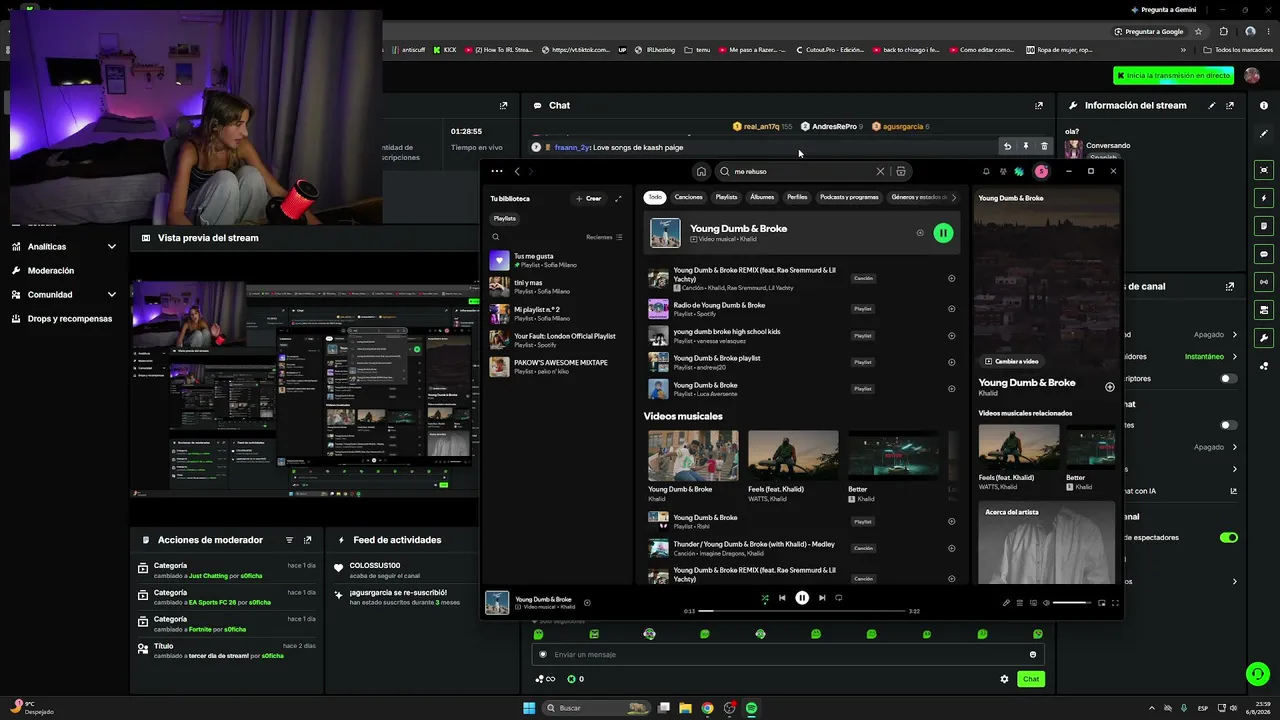Open chat settings gear
Screen dimensions: 1280x720
coord(1004,679)
